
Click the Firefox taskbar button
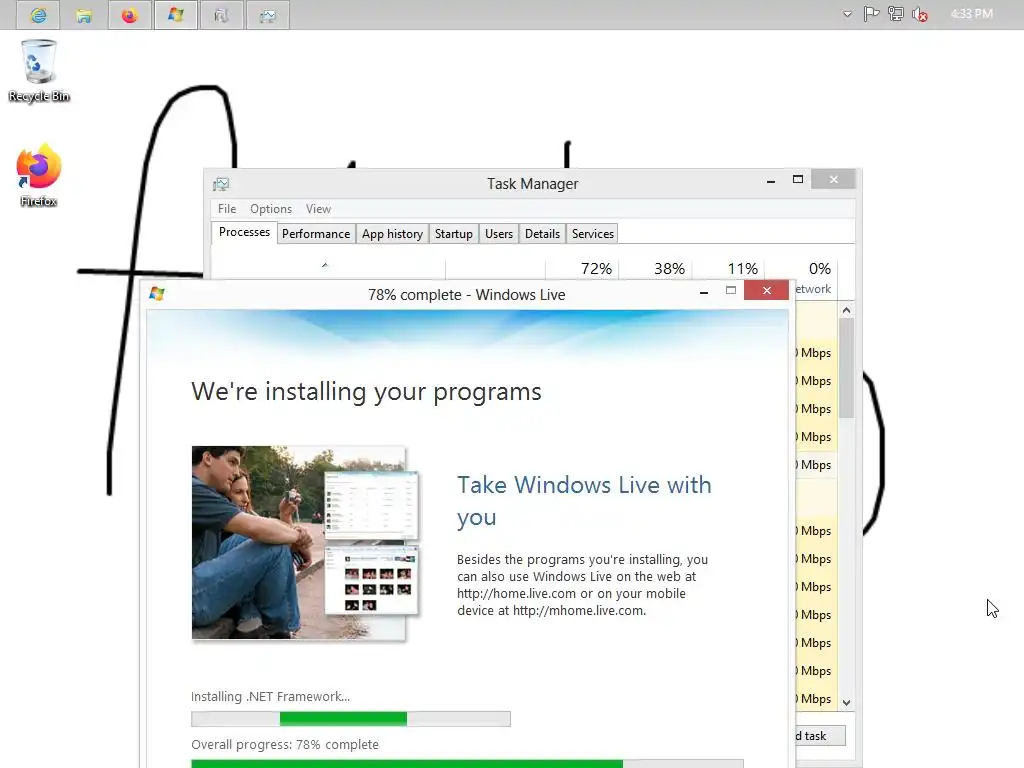pos(129,14)
